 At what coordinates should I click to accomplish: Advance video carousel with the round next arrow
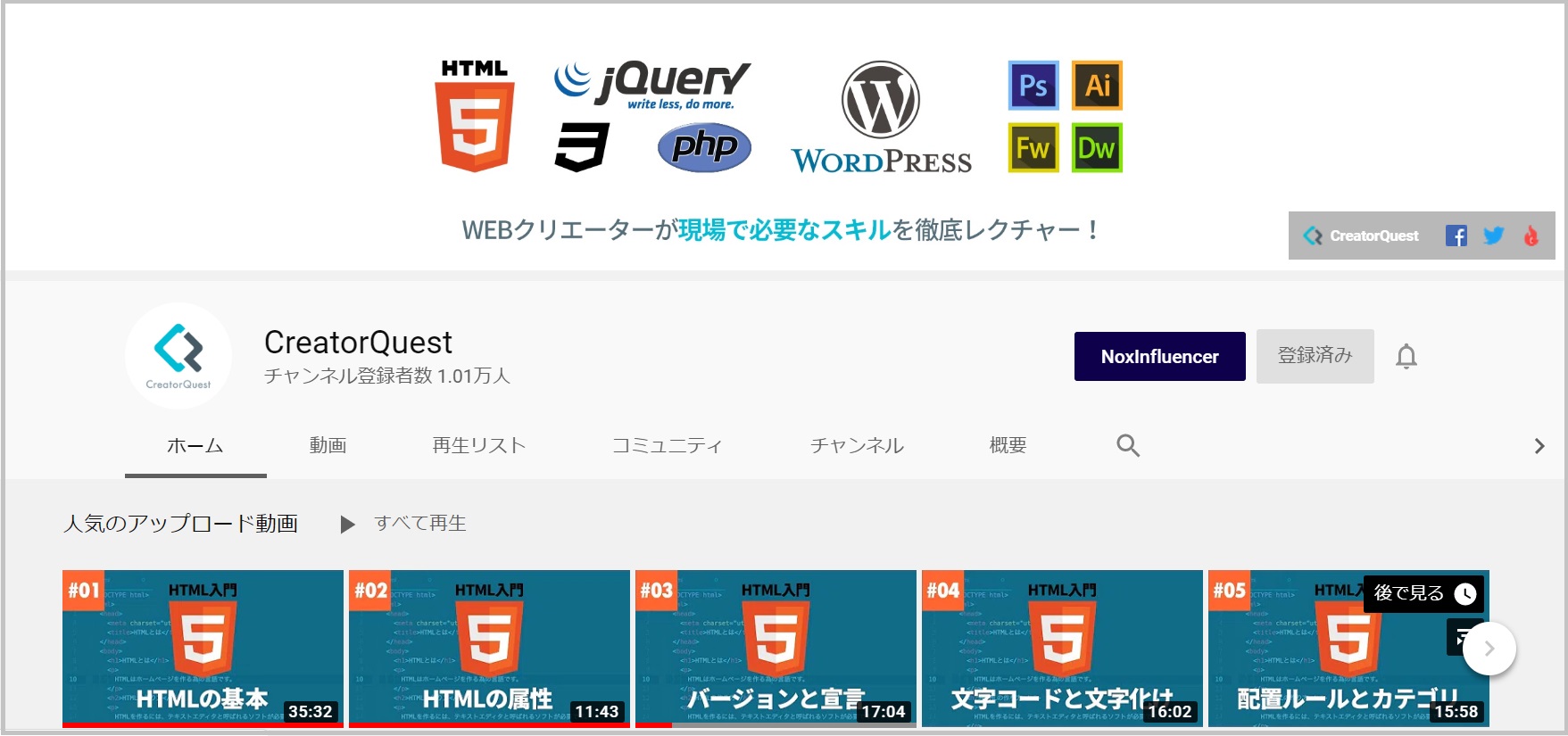1489,649
